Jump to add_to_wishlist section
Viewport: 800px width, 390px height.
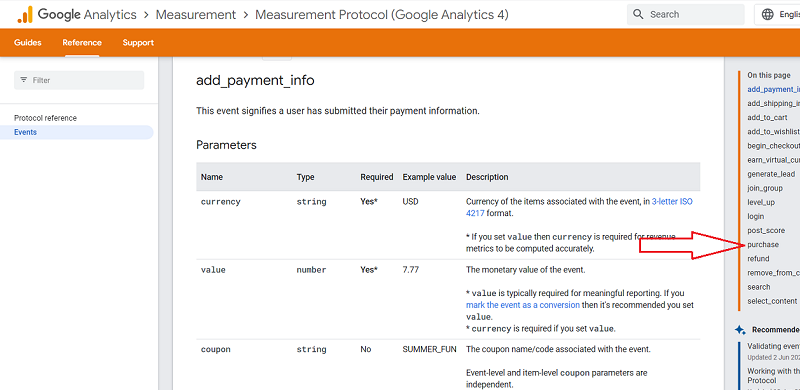point(773,132)
